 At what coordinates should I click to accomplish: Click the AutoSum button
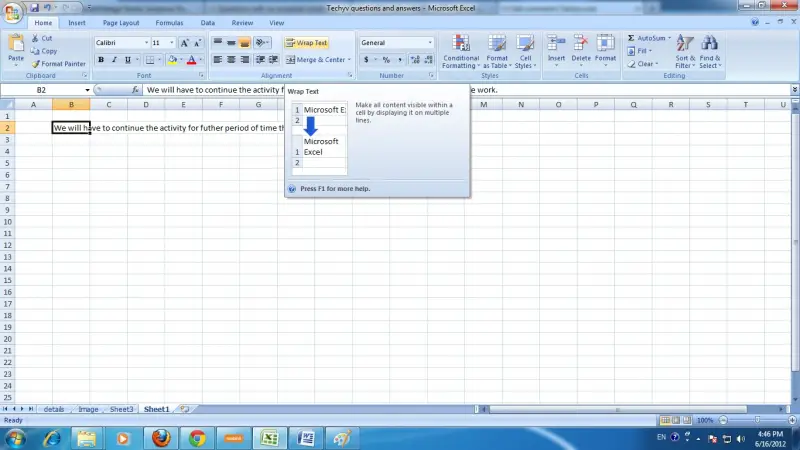[x=649, y=38]
